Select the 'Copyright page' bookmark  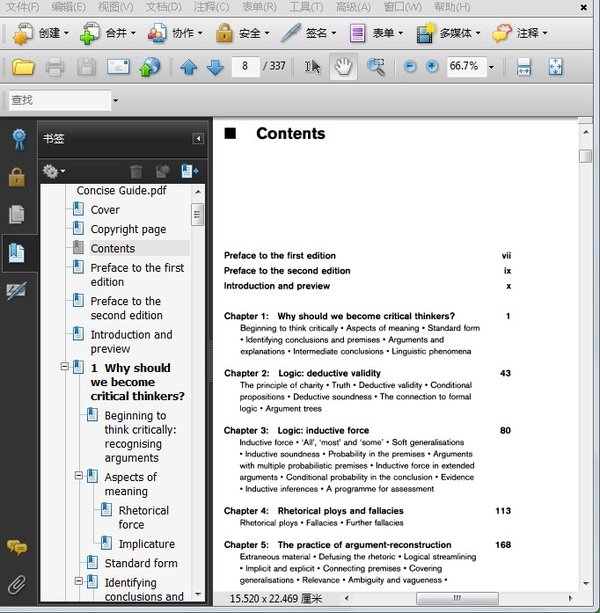click(128, 229)
